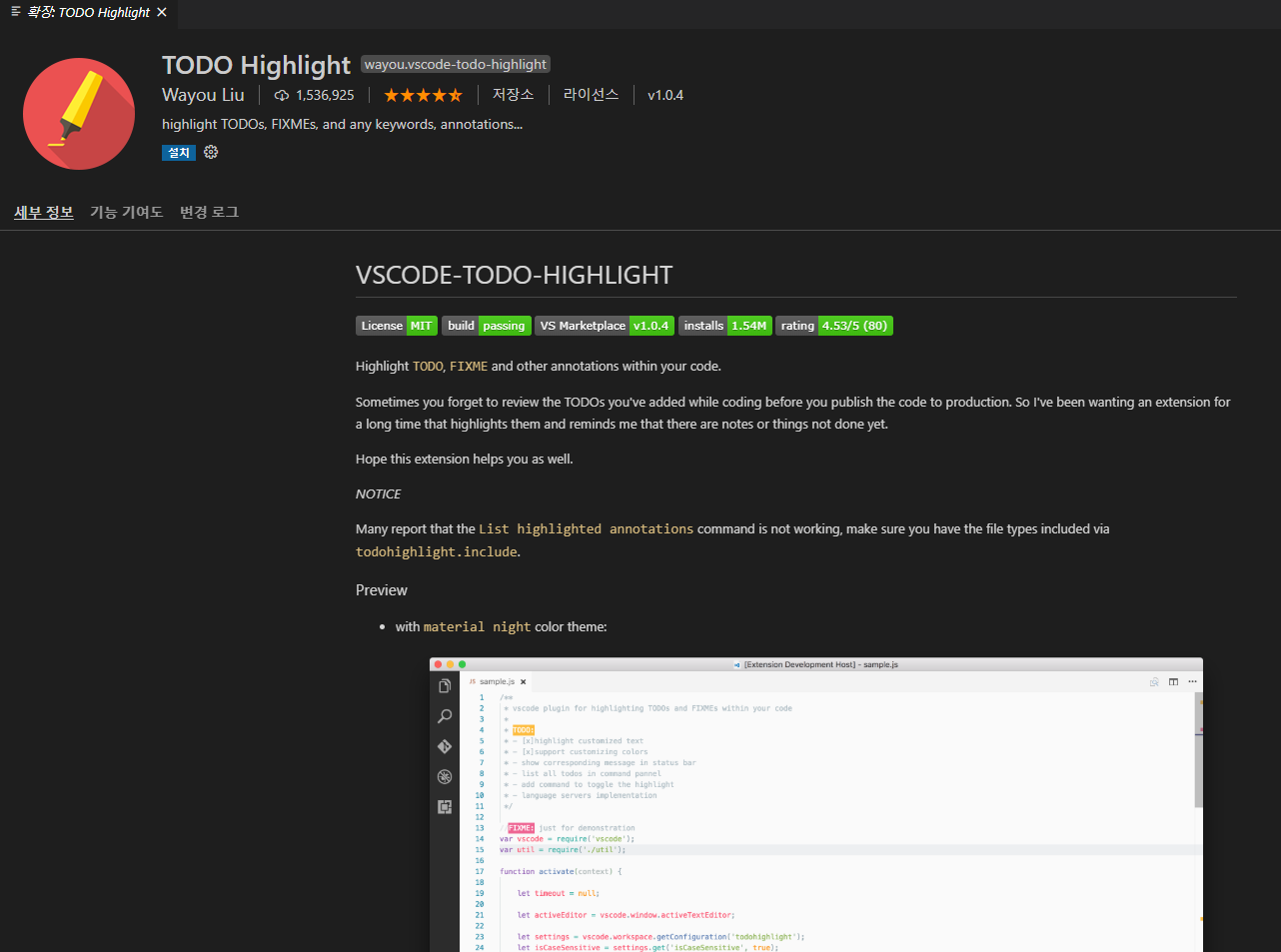
Task: Click the extension description text
Action: [x=342, y=124]
